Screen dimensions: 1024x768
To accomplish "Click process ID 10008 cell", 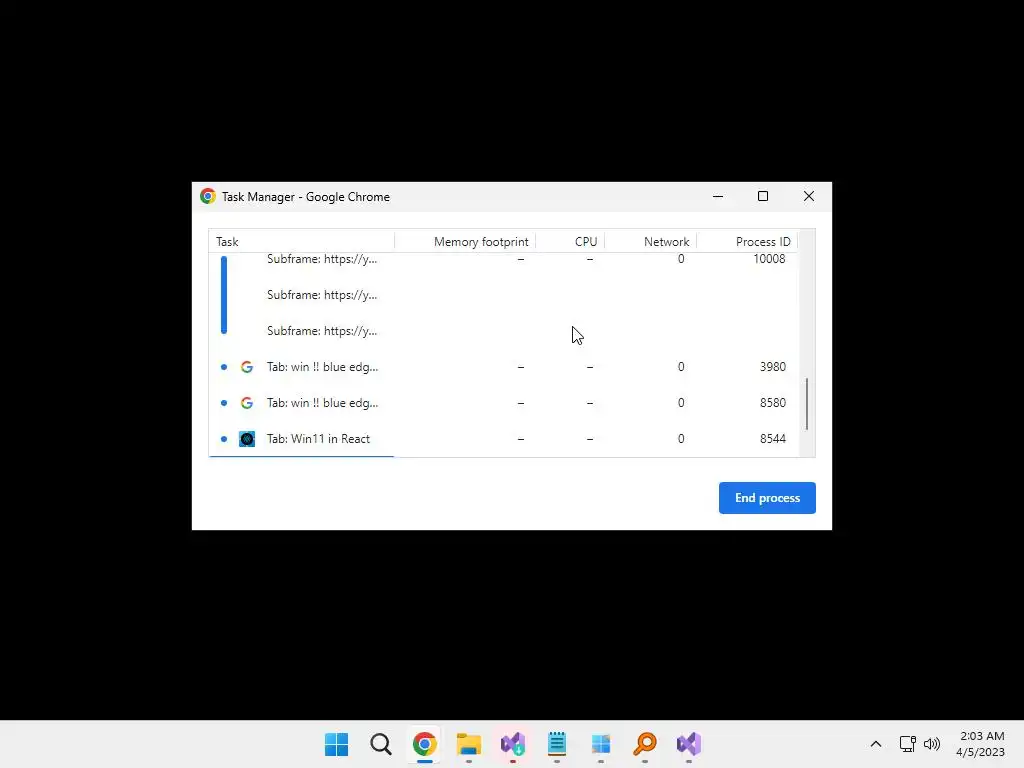I will coord(769,259).
